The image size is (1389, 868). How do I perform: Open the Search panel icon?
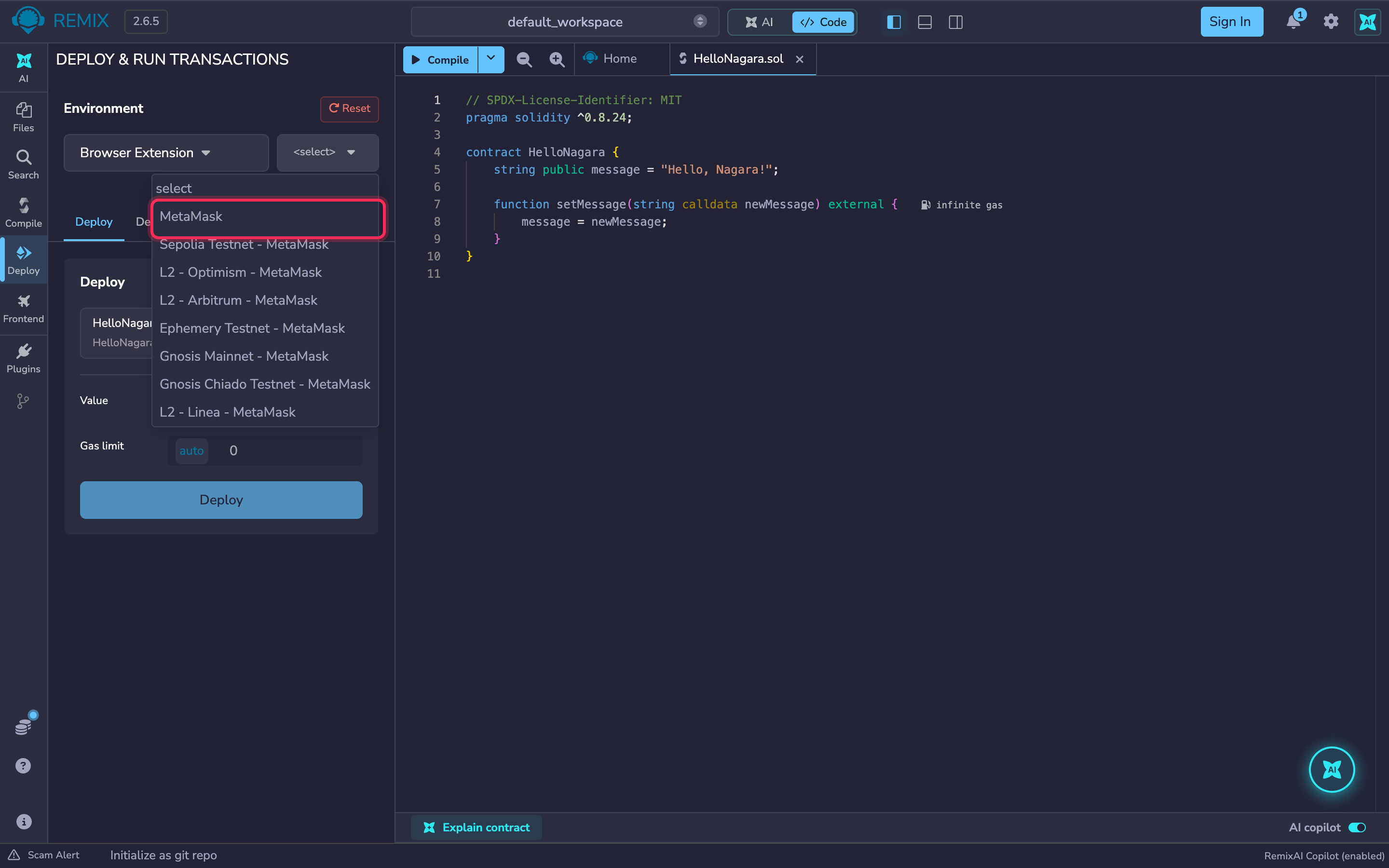(24, 165)
